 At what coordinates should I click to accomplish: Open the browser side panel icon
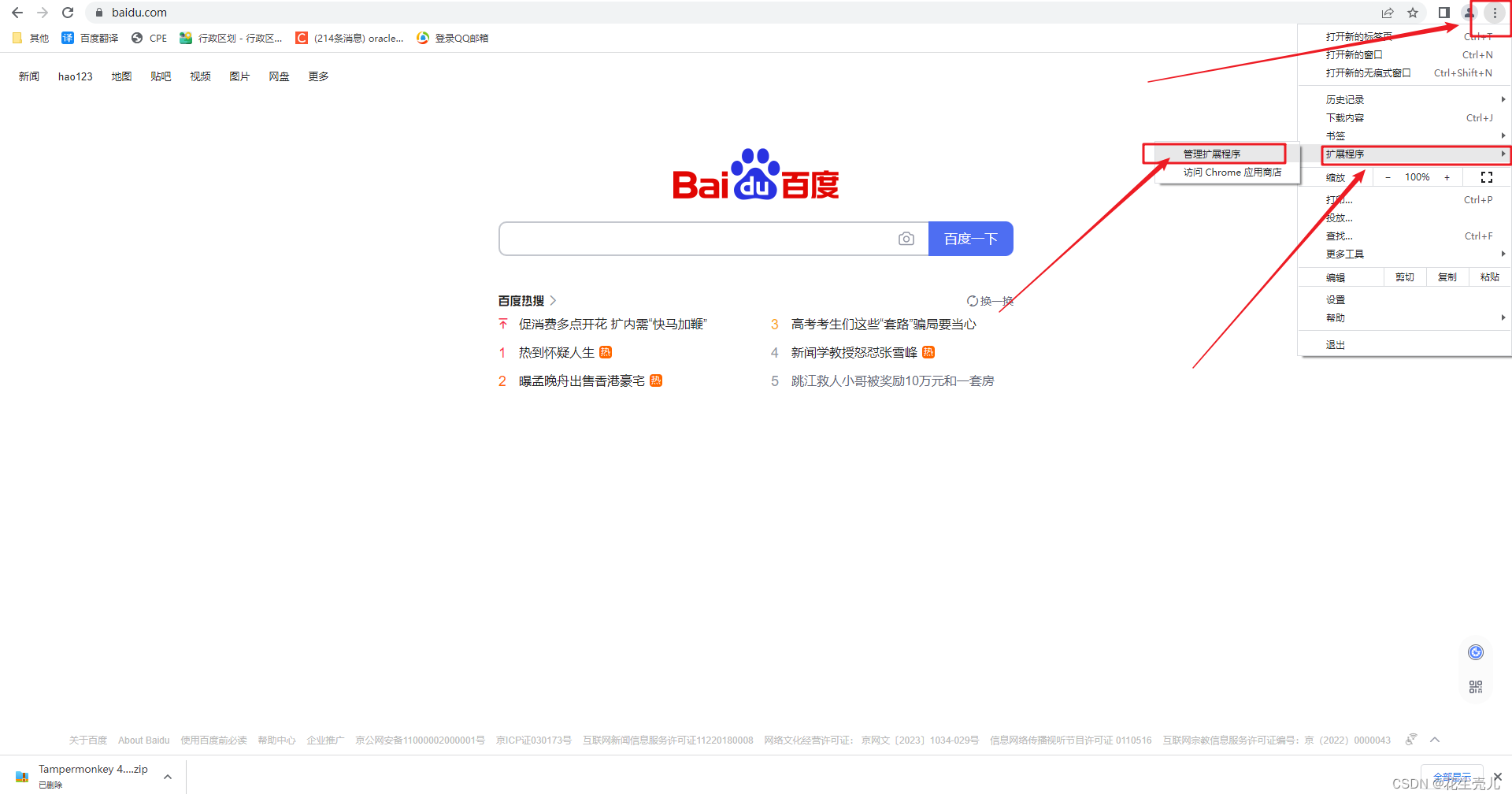pos(1443,13)
